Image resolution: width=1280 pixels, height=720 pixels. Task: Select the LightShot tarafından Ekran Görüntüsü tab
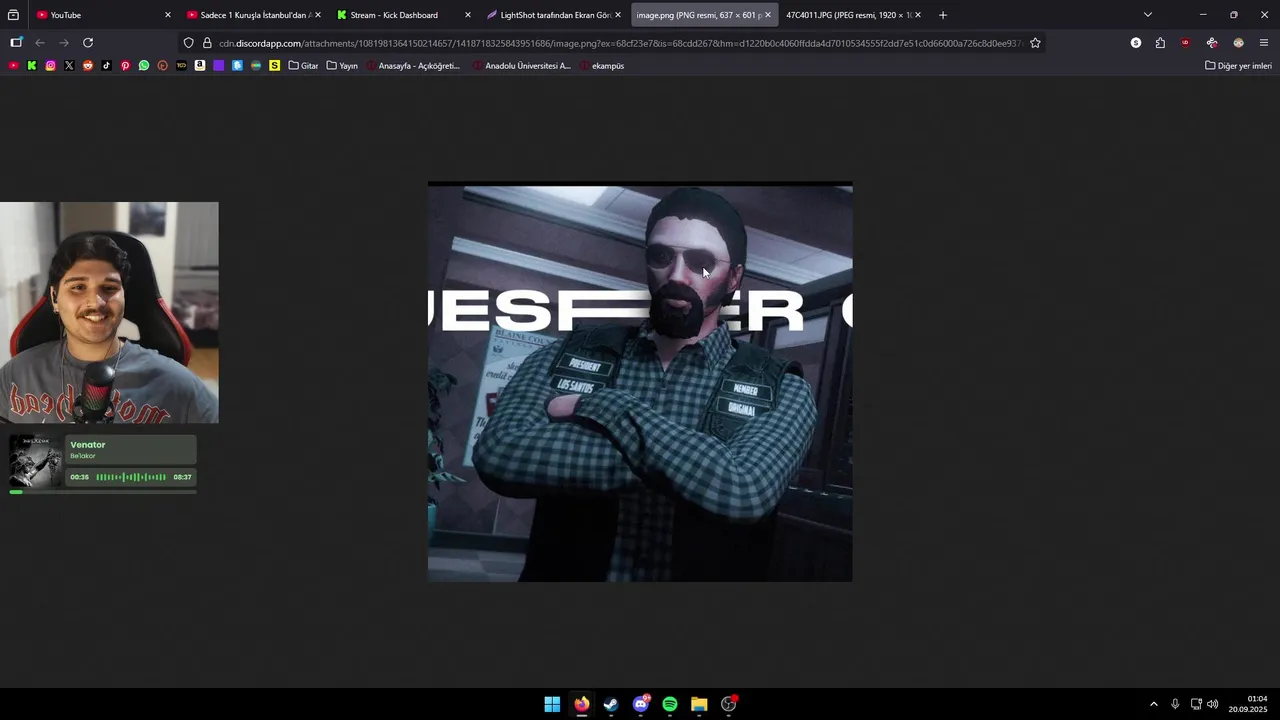(553, 15)
